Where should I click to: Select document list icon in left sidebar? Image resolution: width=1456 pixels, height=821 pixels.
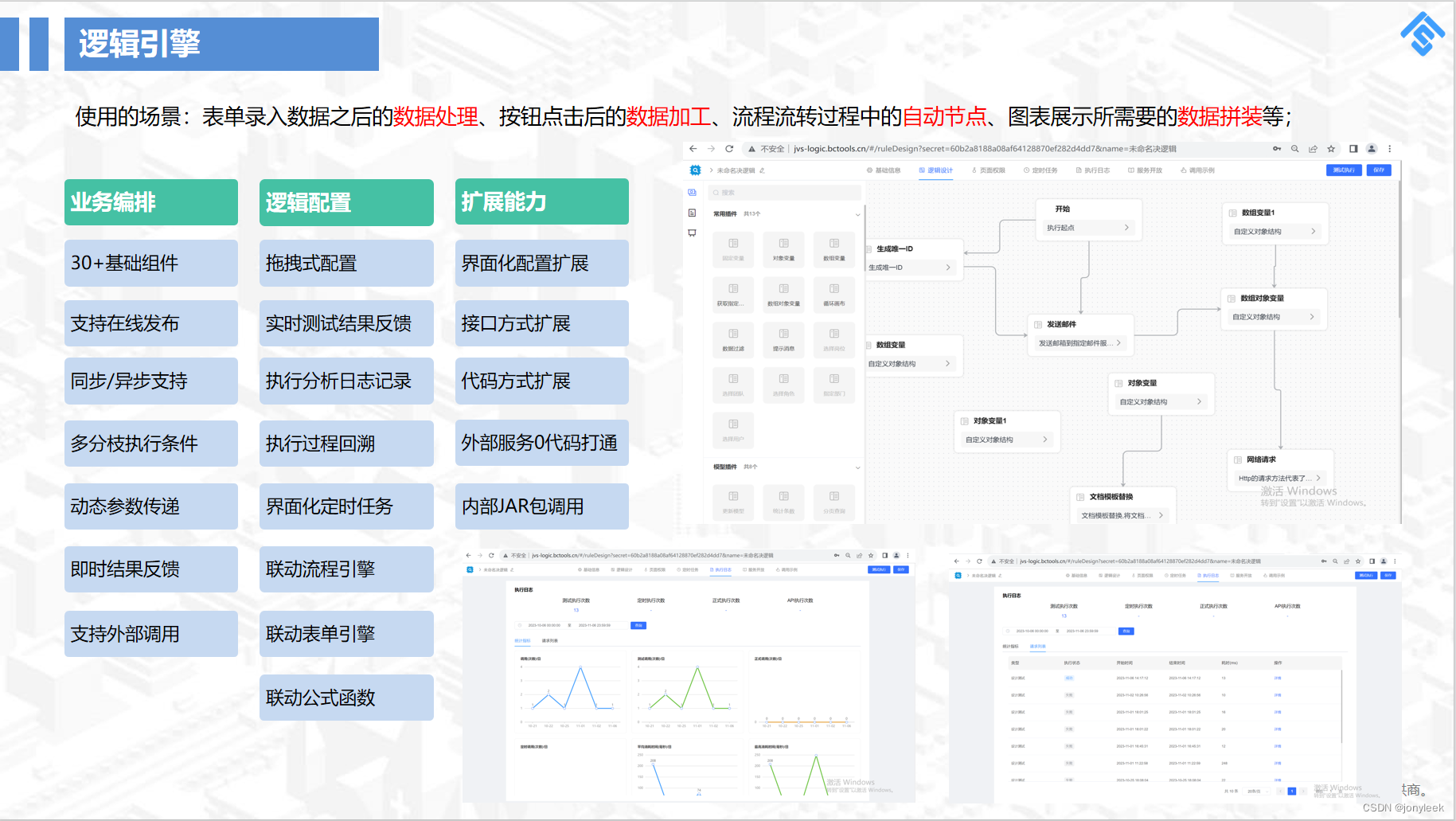692,213
